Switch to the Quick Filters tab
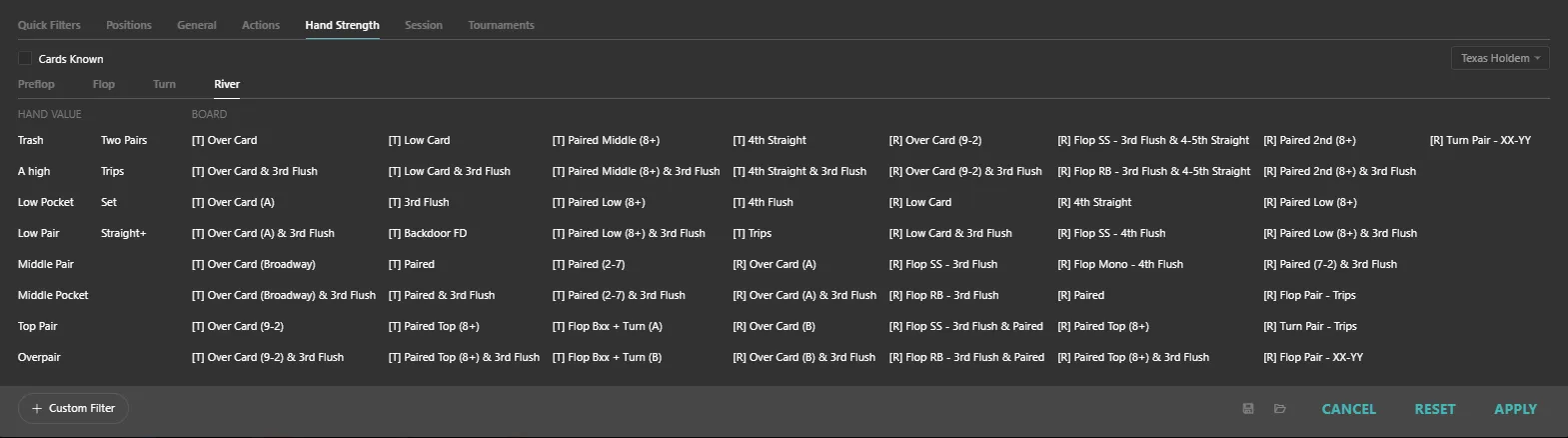 click(x=49, y=25)
